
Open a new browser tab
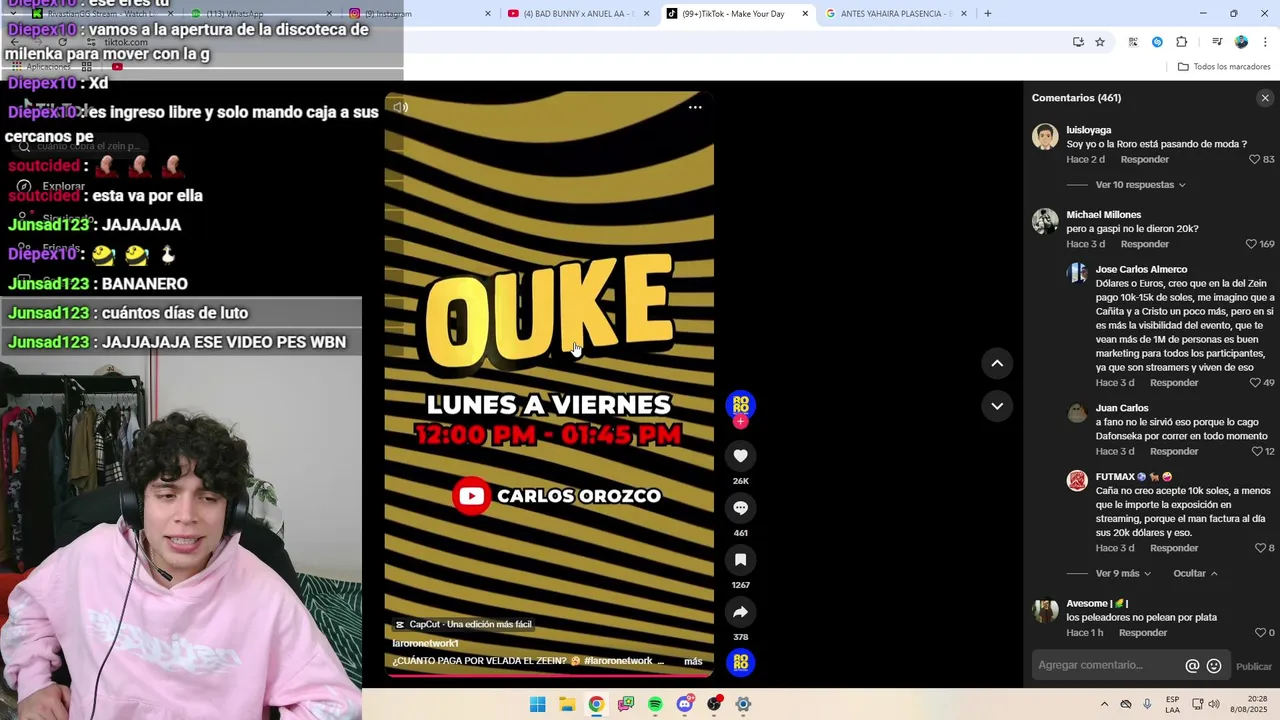click(x=988, y=14)
